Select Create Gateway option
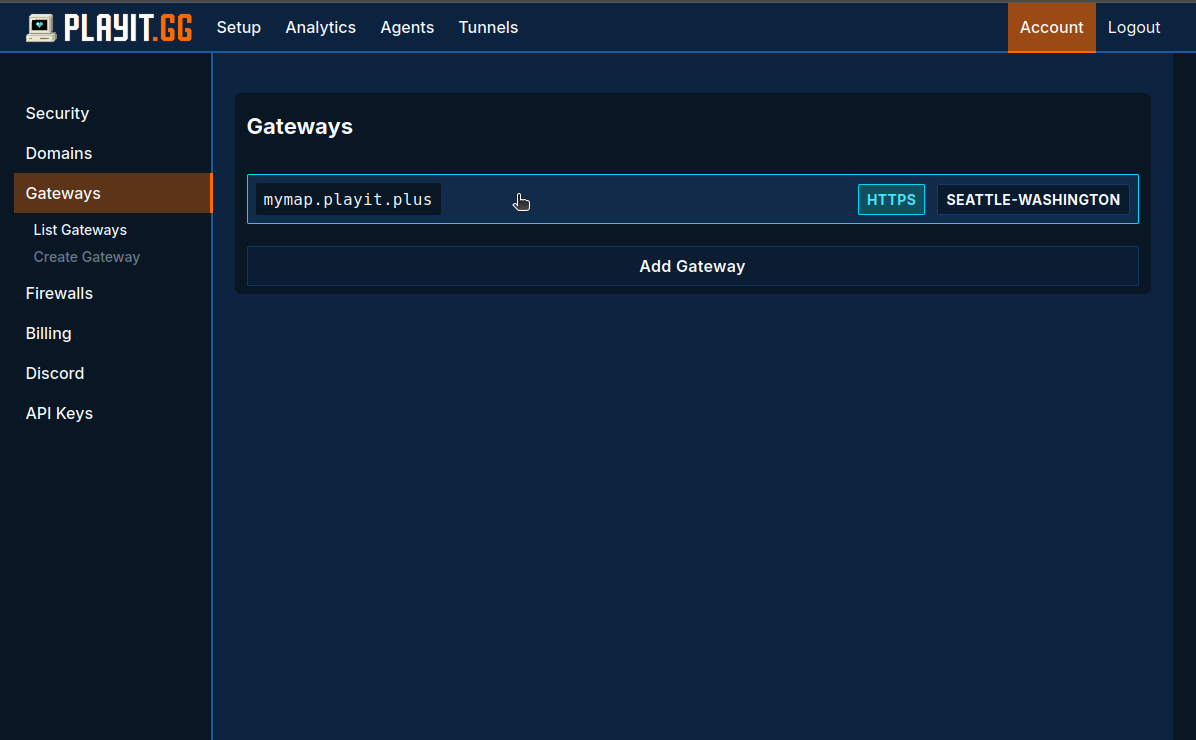The image size is (1196, 740). 87,257
